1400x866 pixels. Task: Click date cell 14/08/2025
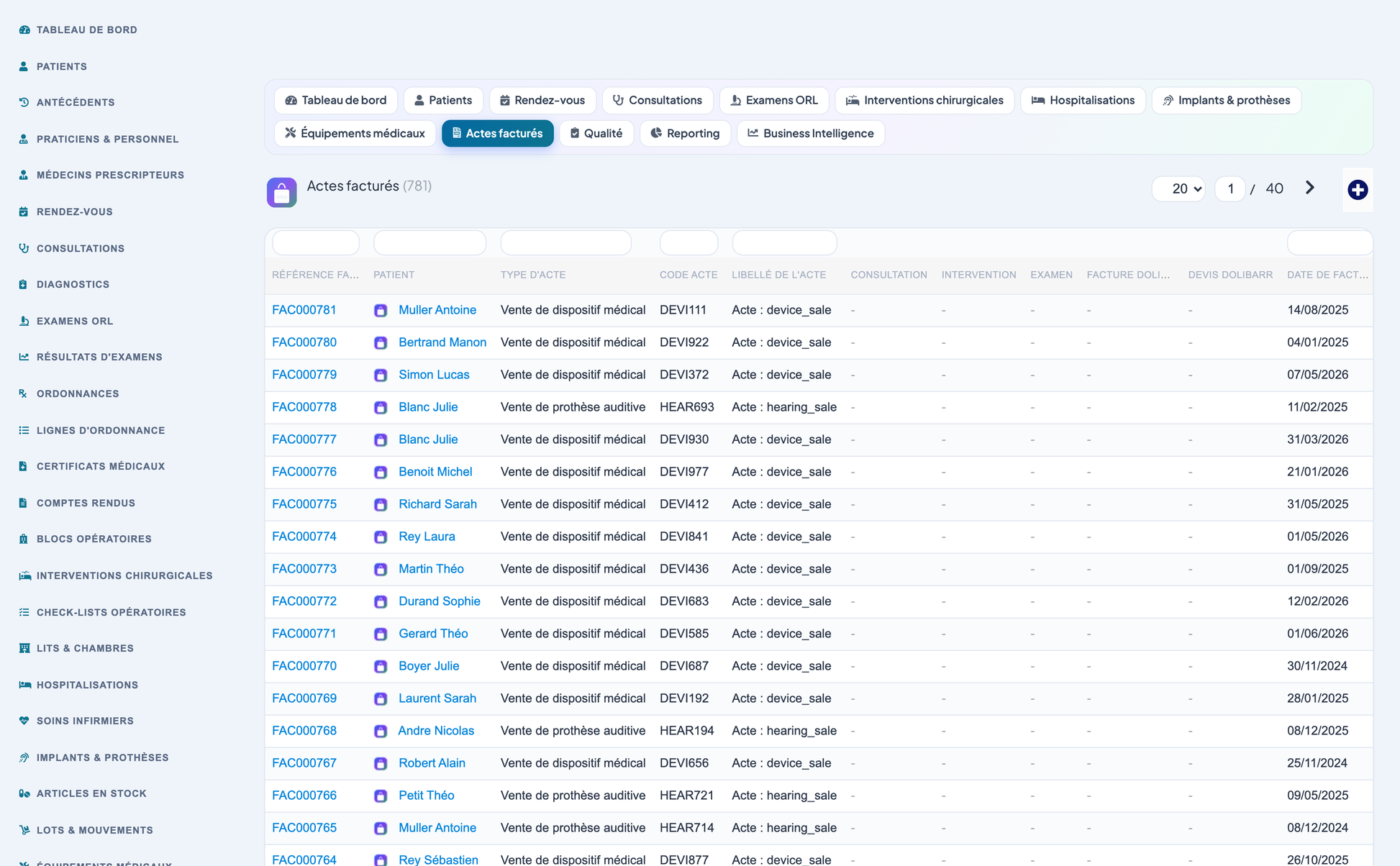tap(1318, 310)
